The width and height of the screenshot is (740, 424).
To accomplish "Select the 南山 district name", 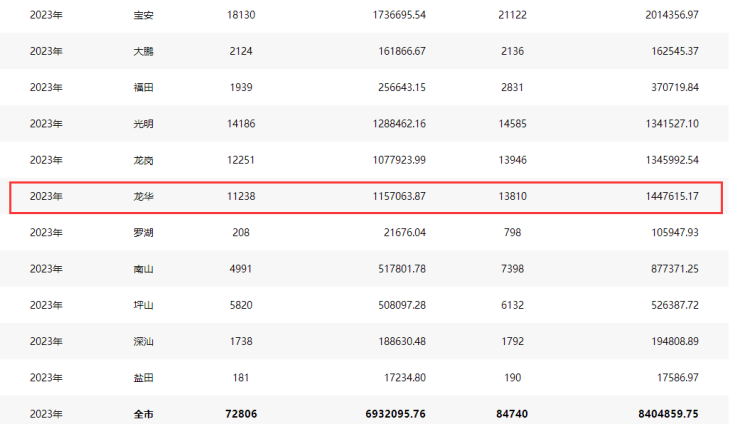I will coord(143,269).
